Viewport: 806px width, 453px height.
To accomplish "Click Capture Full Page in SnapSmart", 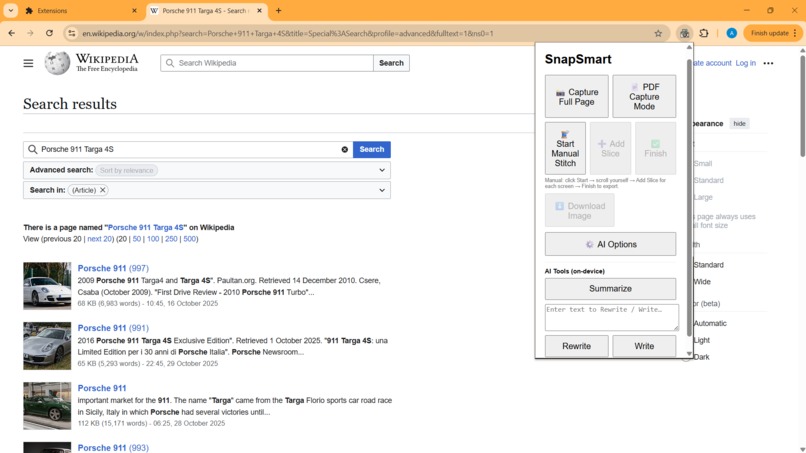I will click(577, 97).
